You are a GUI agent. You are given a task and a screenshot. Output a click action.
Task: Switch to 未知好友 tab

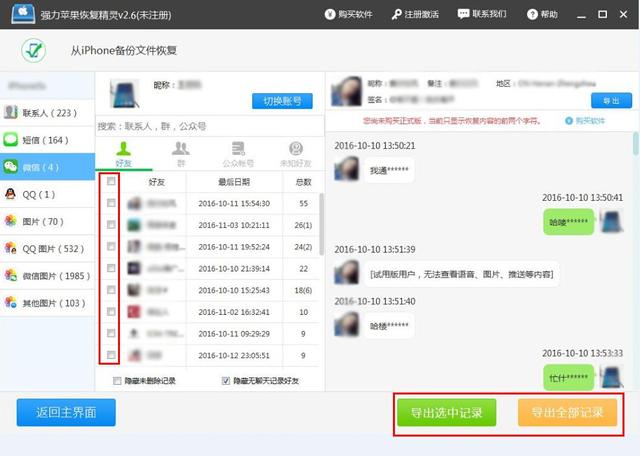(x=296, y=155)
